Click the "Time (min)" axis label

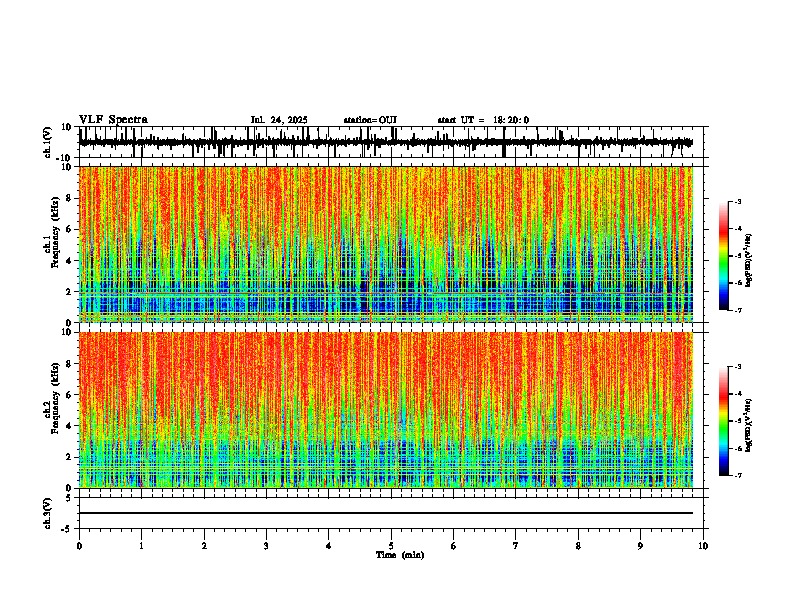pos(400,555)
